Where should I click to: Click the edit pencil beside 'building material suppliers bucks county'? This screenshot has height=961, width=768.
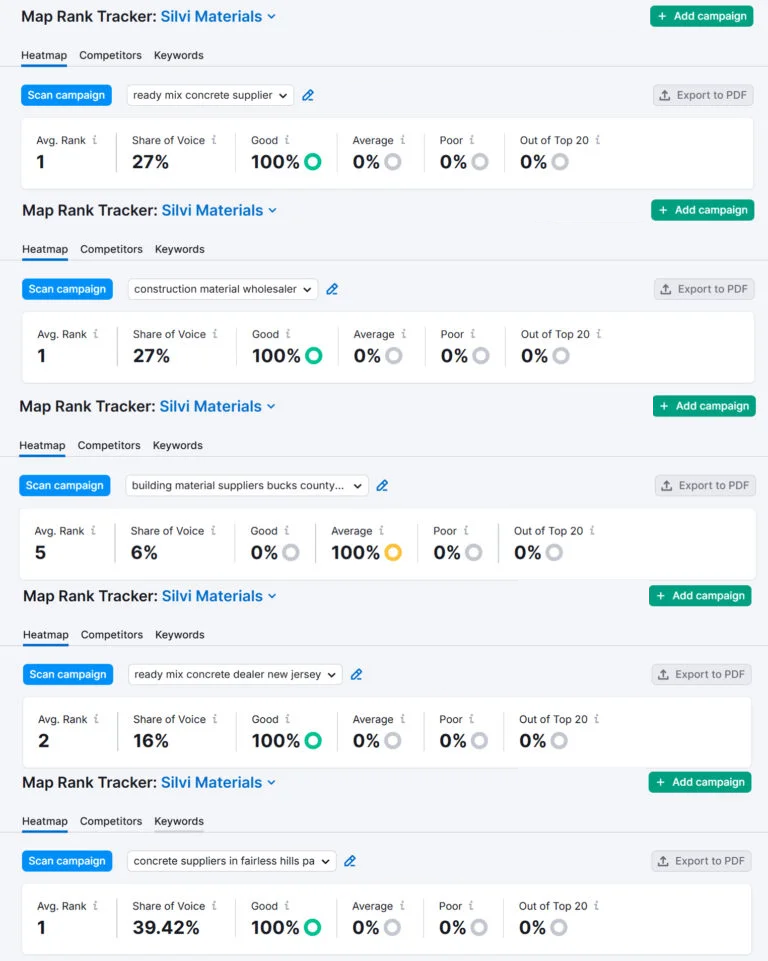pyautogui.click(x=382, y=486)
